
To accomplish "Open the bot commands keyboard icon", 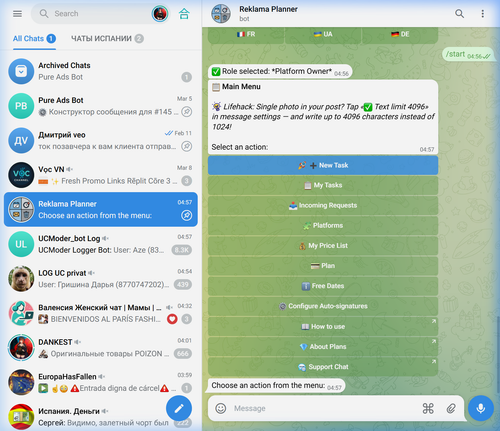I will point(428,408).
